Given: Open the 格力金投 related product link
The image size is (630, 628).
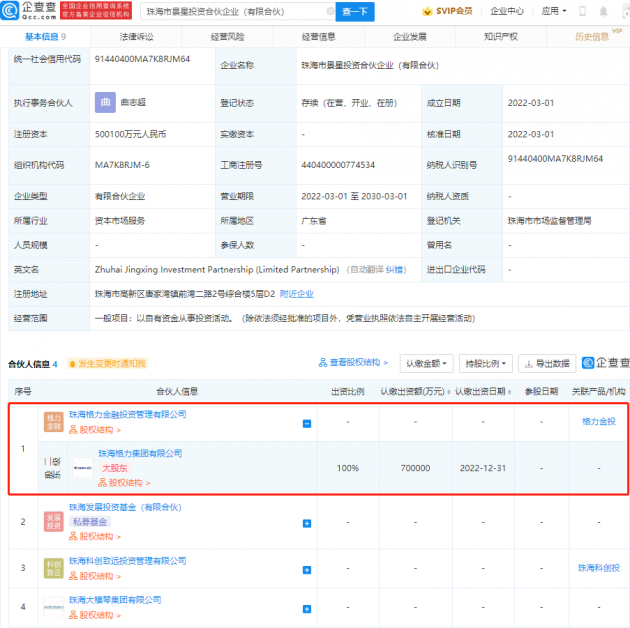Looking at the screenshot, I should [598, 421].
